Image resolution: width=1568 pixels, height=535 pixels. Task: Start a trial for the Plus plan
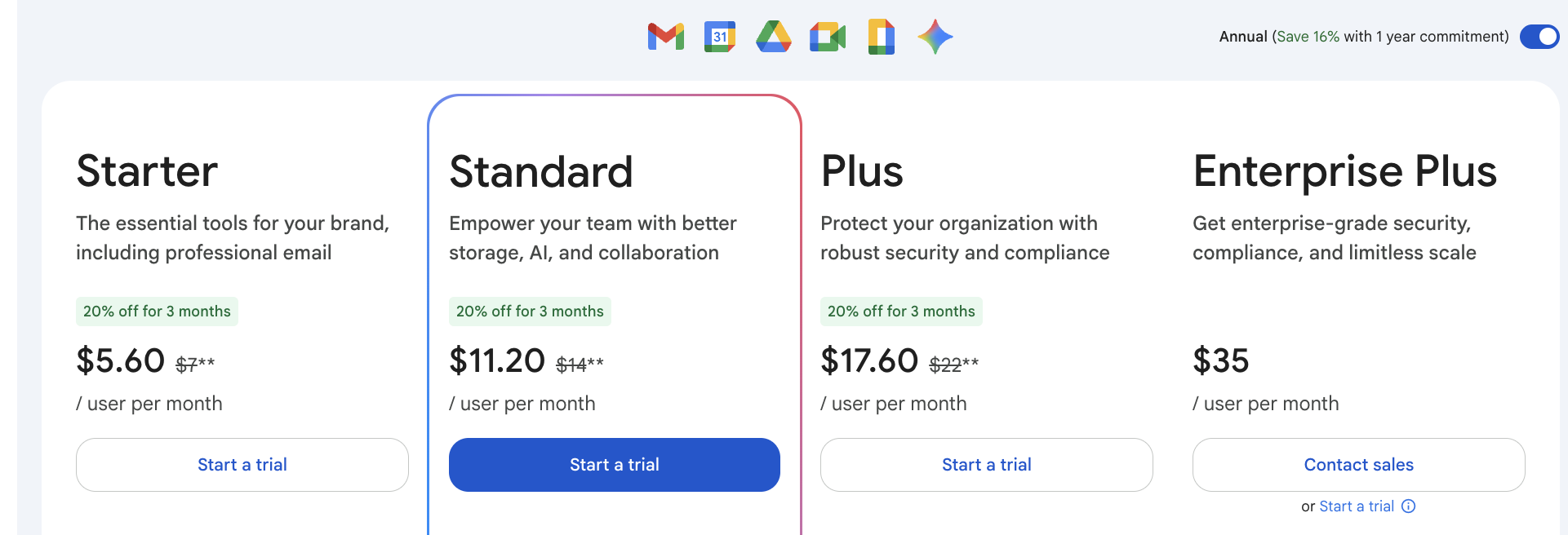pos(986,464)
